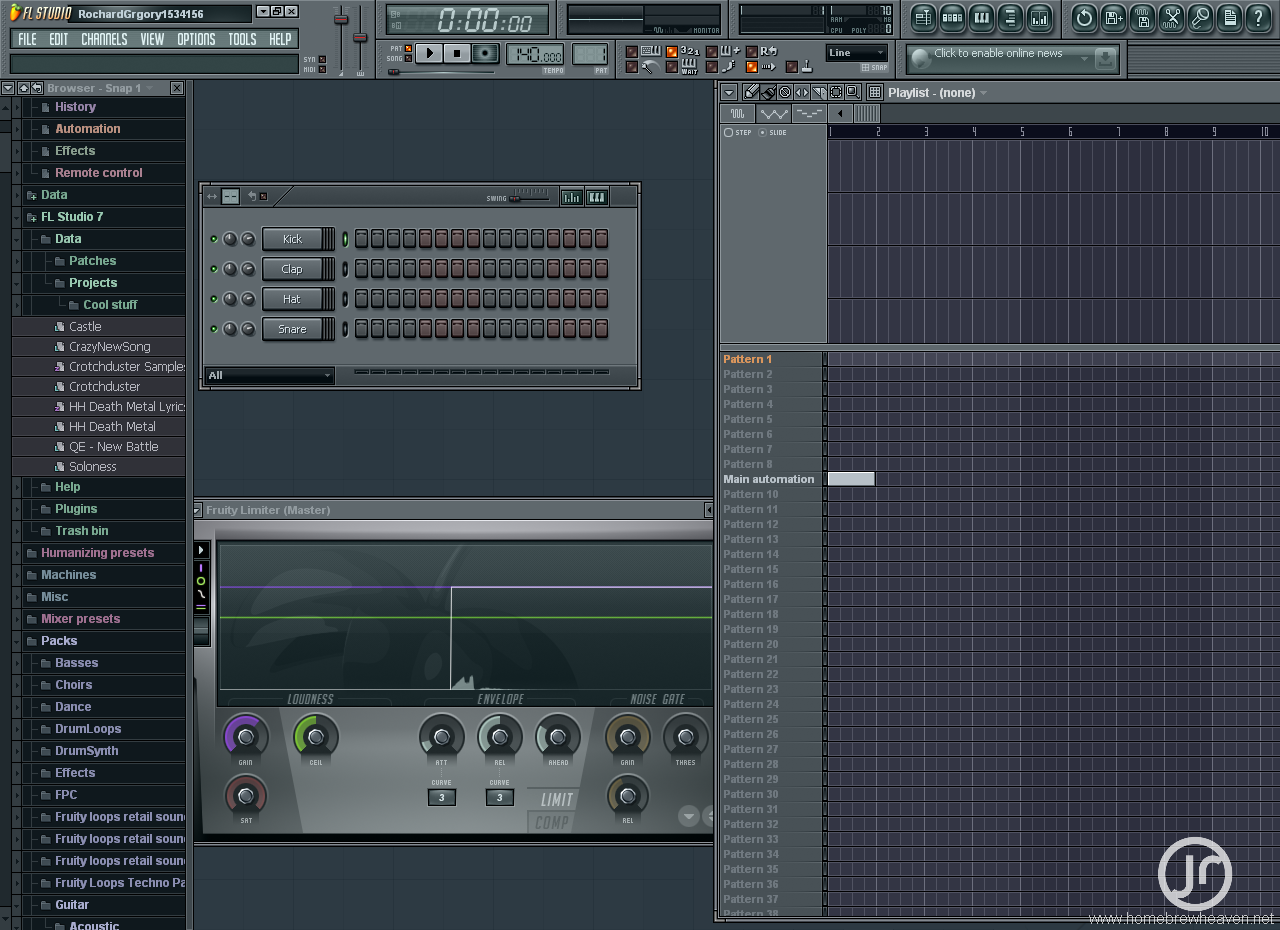Image resolution: width=1280 pixels, height=930 pixels.
Task: Toggle the Kick channel mute LED
Action: [x=213, y=239]
